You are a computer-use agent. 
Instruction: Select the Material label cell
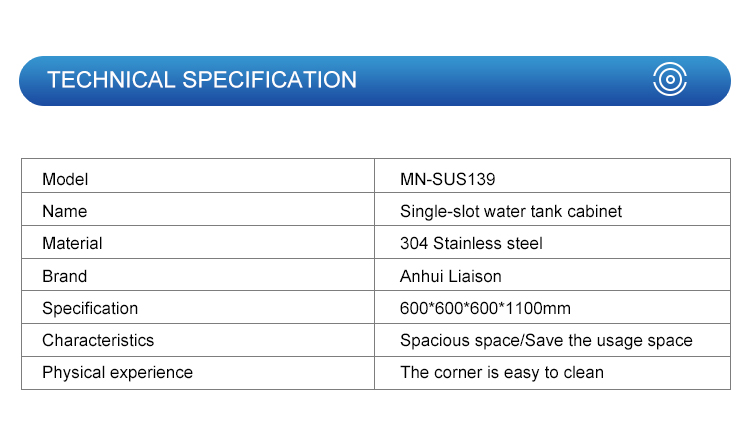coord(198,242)
